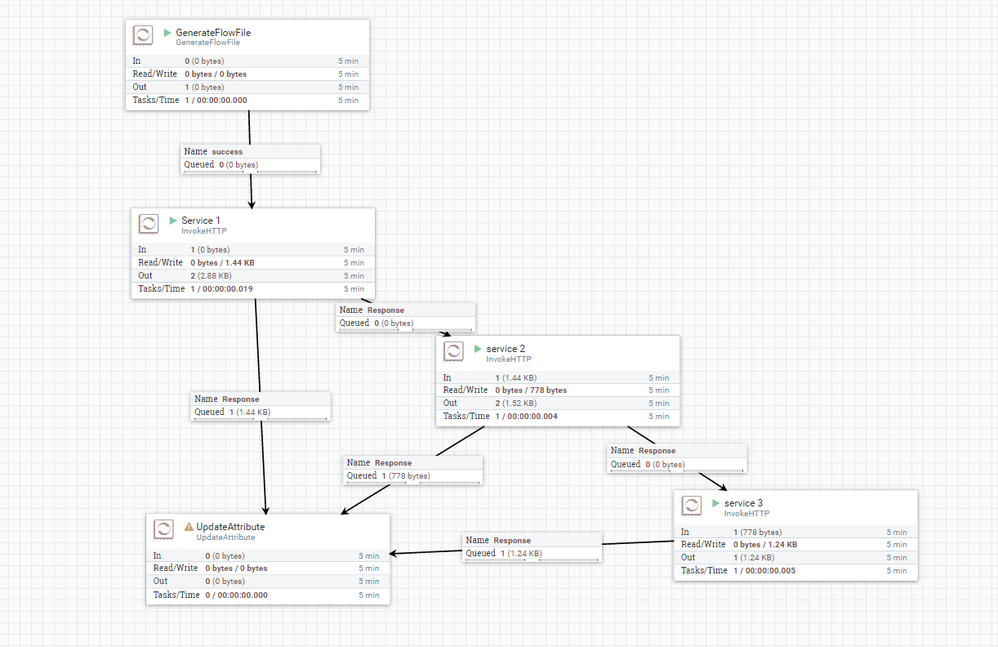Select the processor icon on service 2
The height and width of the screenshot is (647, 998).
tap(453, 351)
